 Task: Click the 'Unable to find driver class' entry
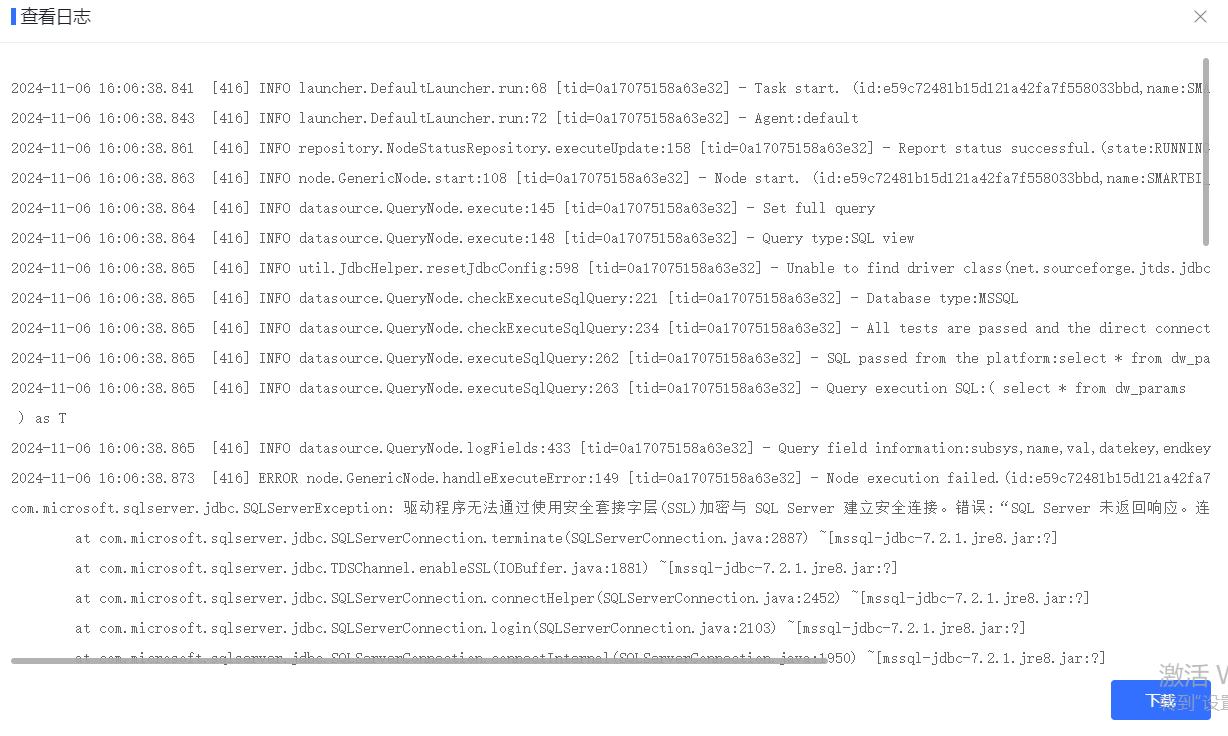tap(611, 268)
